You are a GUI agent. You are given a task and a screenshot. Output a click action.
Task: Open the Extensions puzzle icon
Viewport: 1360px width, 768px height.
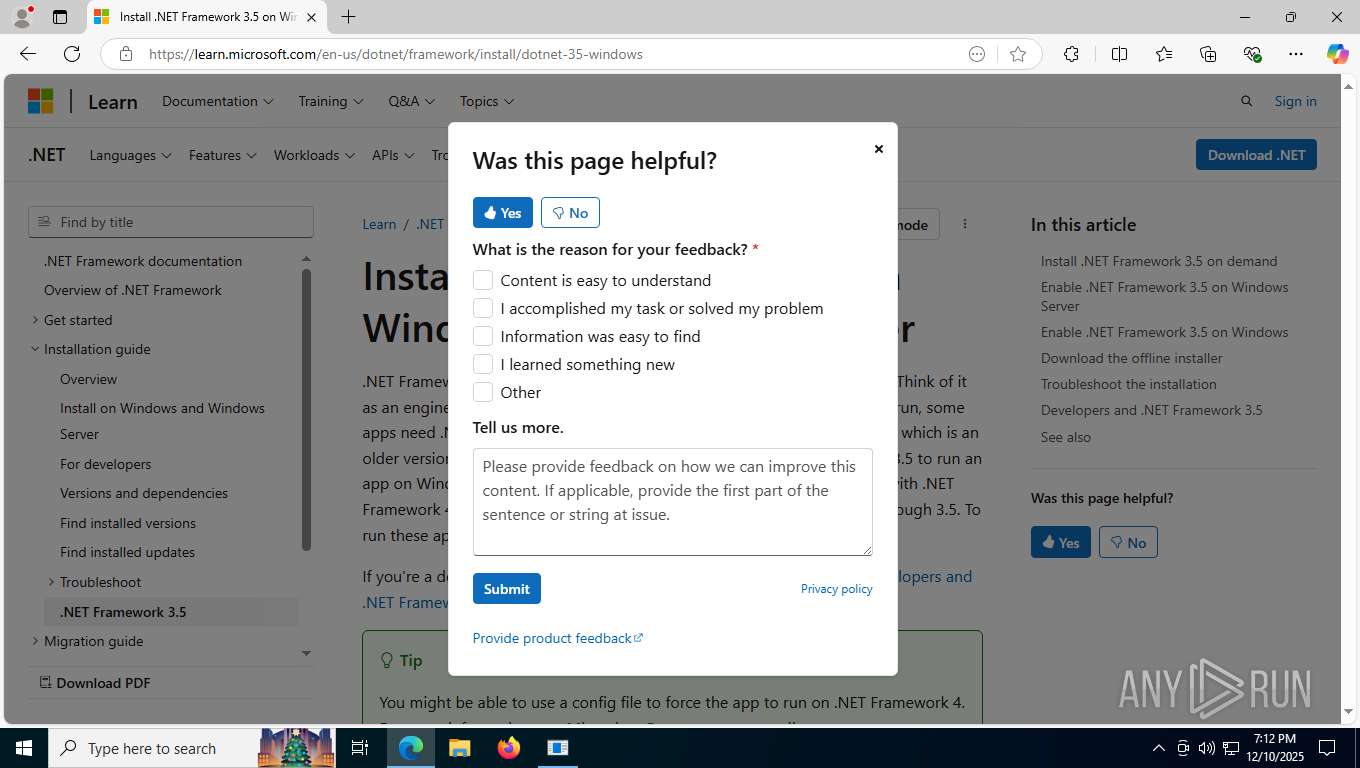pos(1071,54)
